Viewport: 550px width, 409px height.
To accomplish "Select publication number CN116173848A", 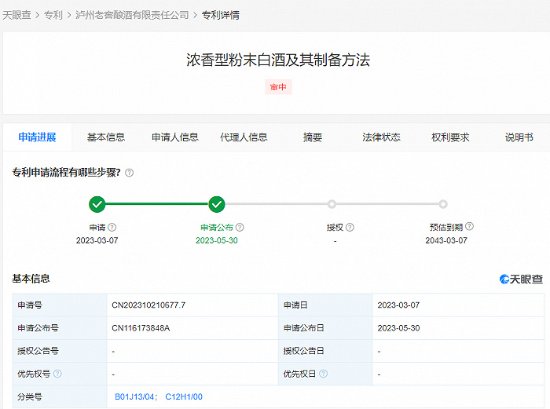I will point(141,328).
